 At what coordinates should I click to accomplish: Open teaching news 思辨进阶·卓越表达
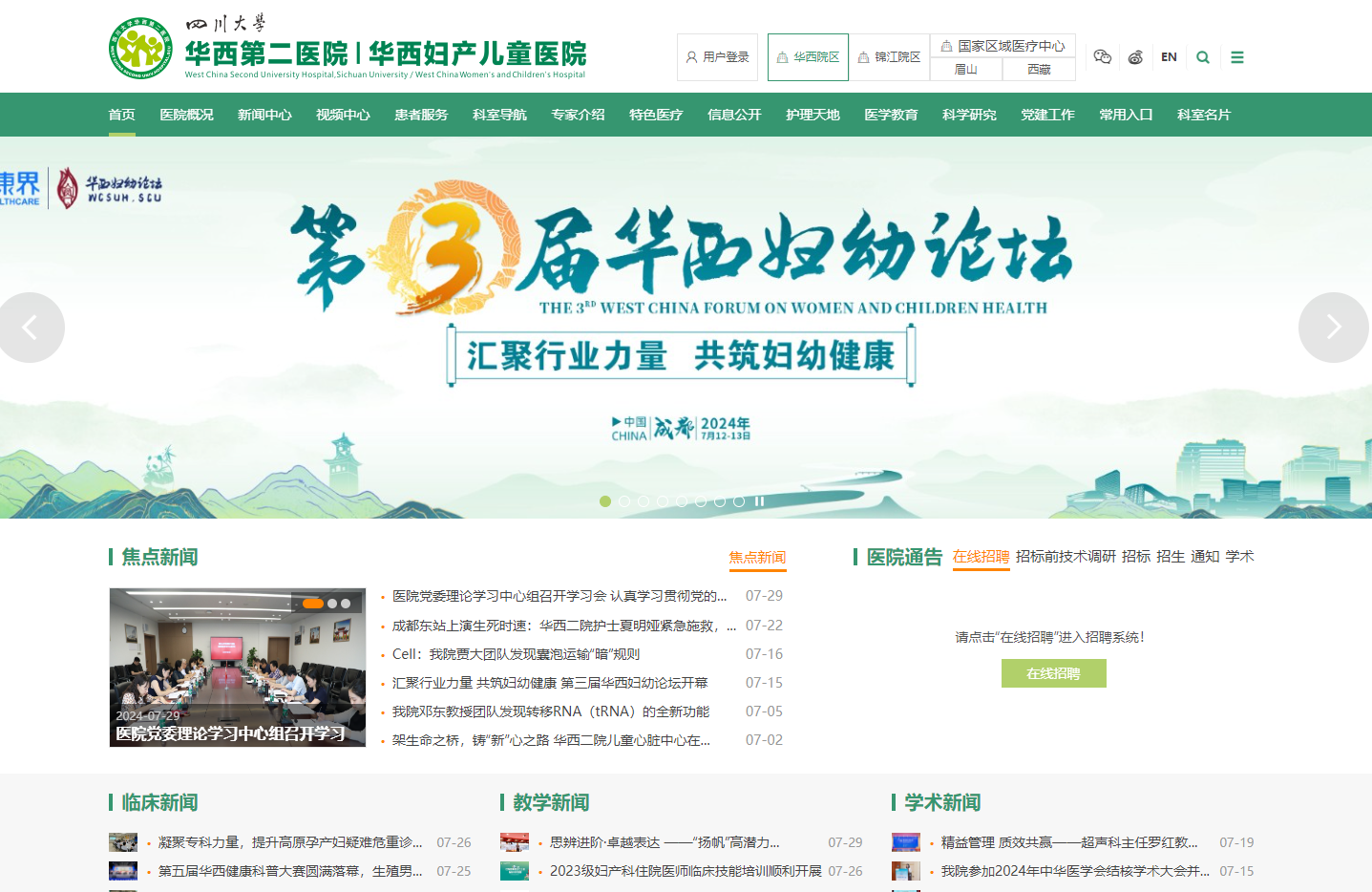tap(665, 842)
